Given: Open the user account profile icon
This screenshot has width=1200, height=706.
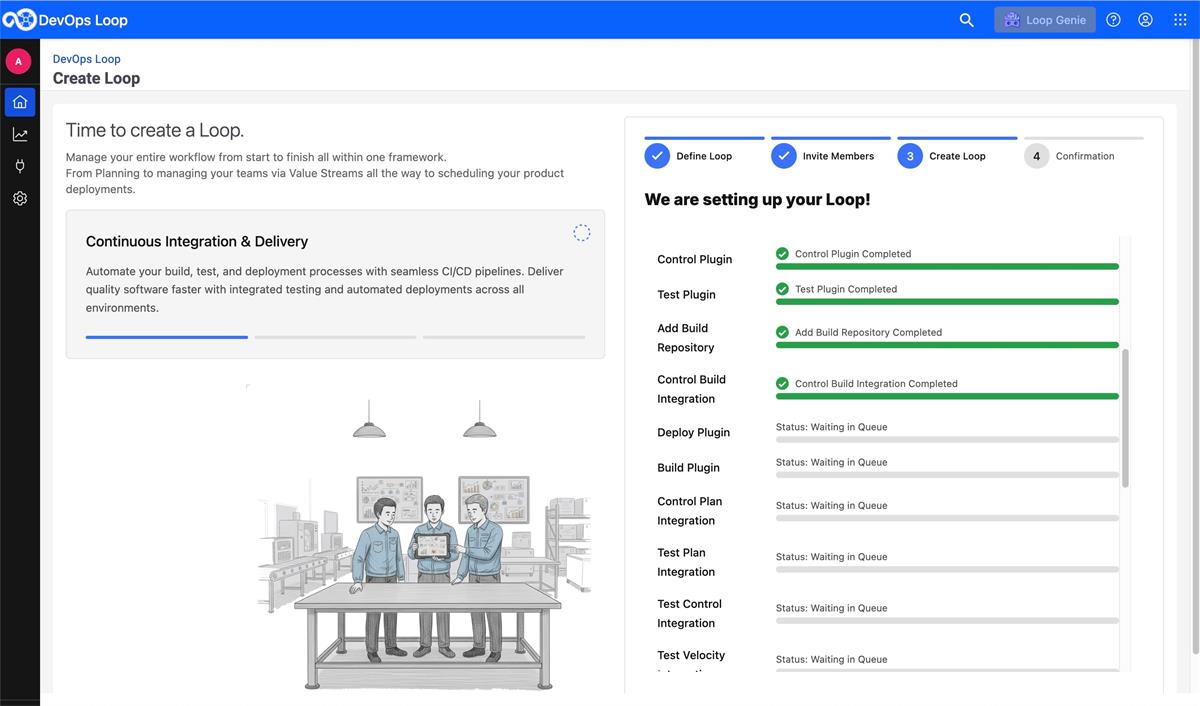Looking at the screenshot, I should click(x=1146, y=20).
